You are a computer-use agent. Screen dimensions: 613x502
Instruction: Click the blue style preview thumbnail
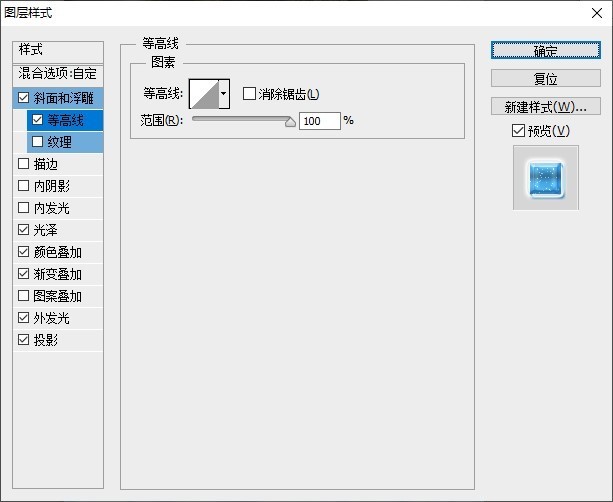pyautogui.click(x=545, y=178)
